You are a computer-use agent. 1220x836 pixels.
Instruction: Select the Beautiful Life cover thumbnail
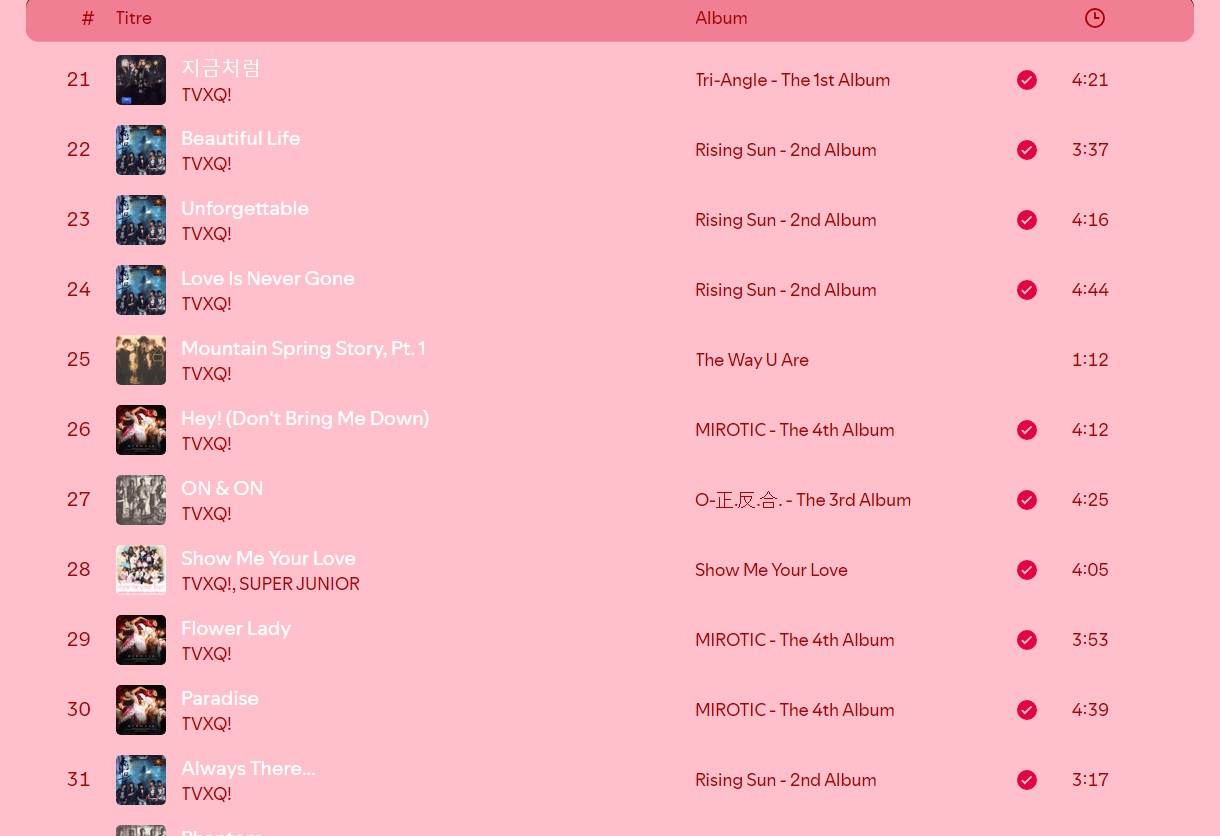pyautogui.click(x=141, y=150)
